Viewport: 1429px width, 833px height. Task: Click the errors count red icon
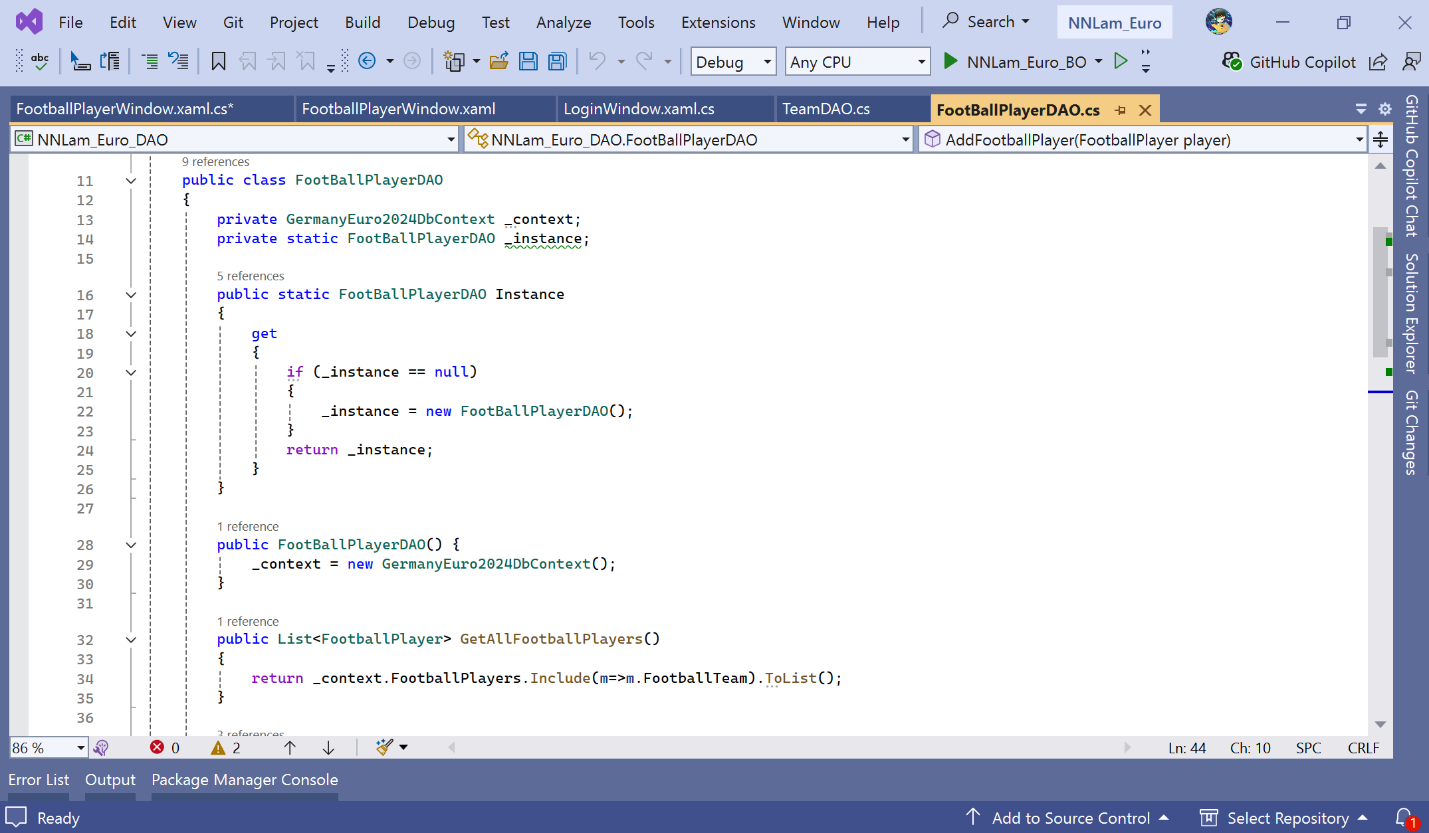click(157, 747)
